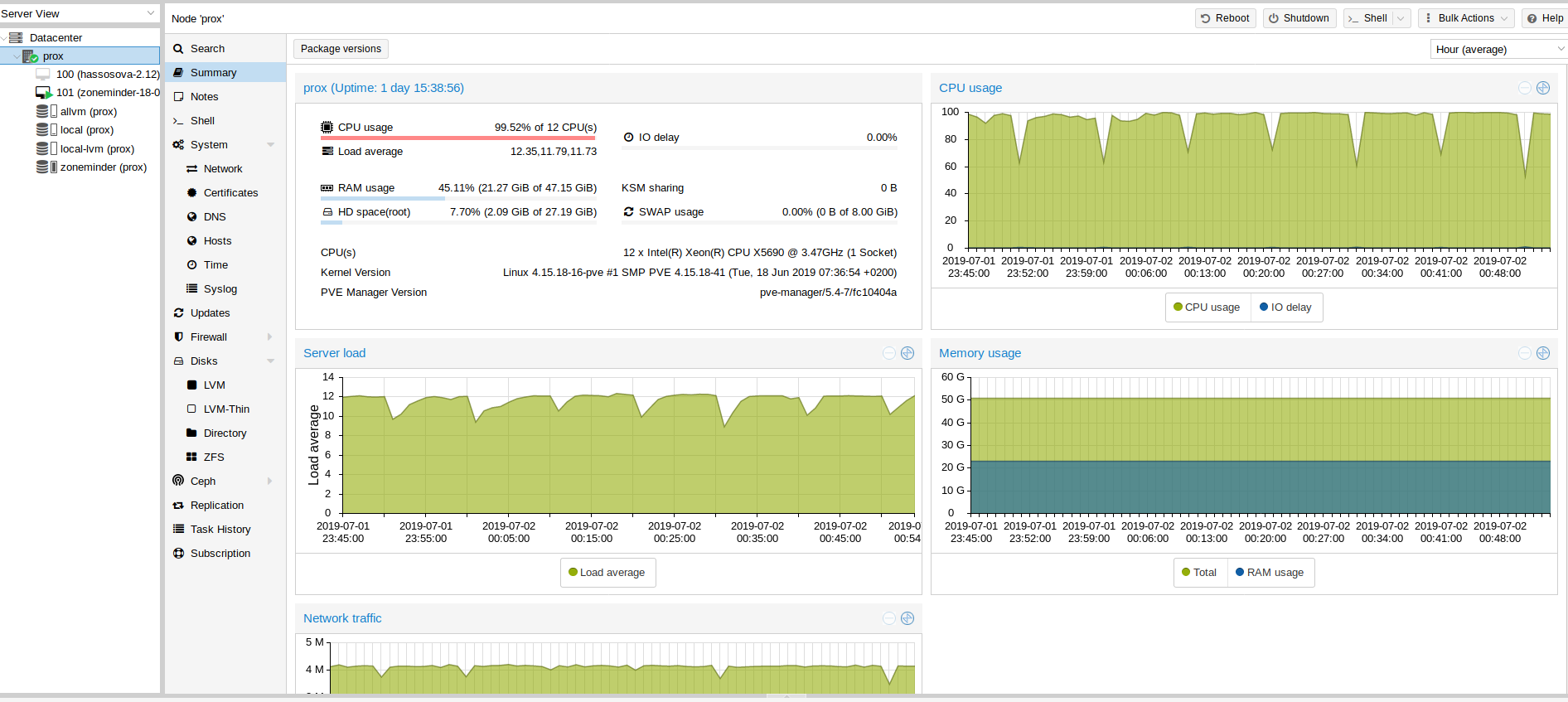Click the ZFS grid icon
The image size is (1568, 702).
[x=191, y=458]
